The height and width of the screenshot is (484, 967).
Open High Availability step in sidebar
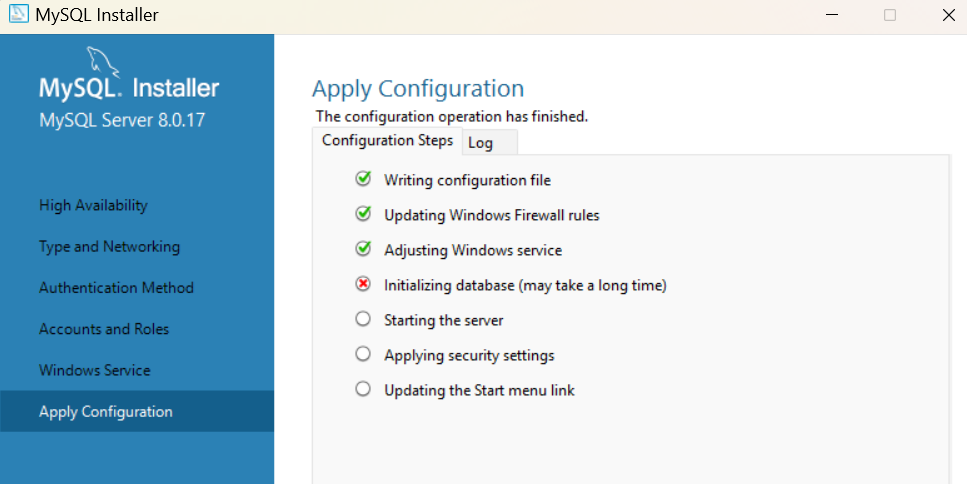click(137, 205)
